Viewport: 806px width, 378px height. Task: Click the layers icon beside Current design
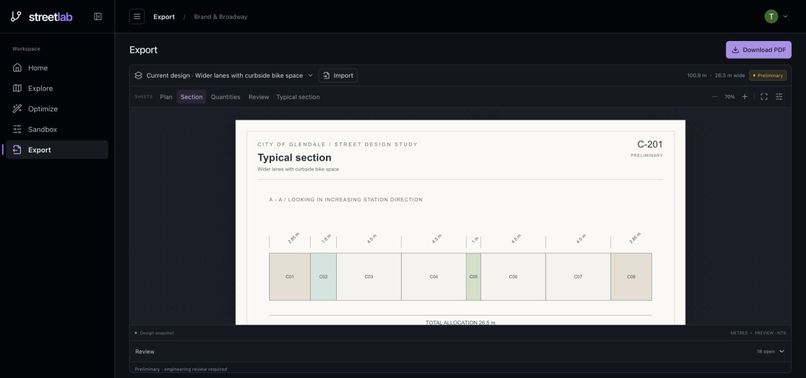pos(138,76)
